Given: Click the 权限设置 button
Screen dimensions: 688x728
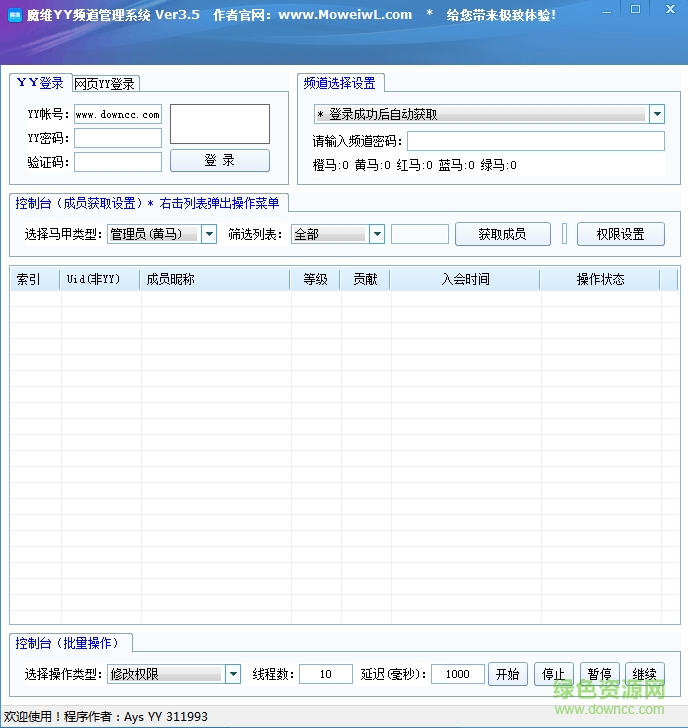Looking at the screenshot, I should coord(621,234).
